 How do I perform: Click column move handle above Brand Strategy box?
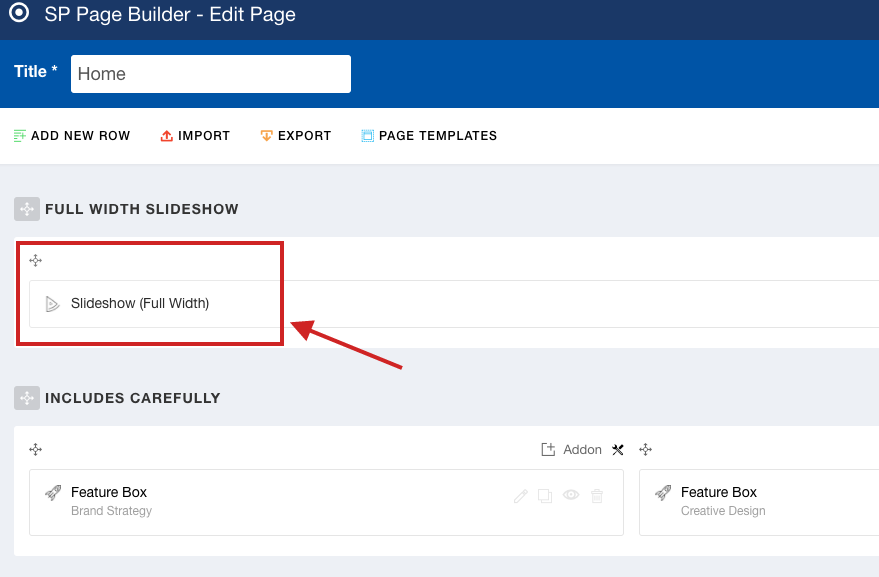tap(35, 449)
